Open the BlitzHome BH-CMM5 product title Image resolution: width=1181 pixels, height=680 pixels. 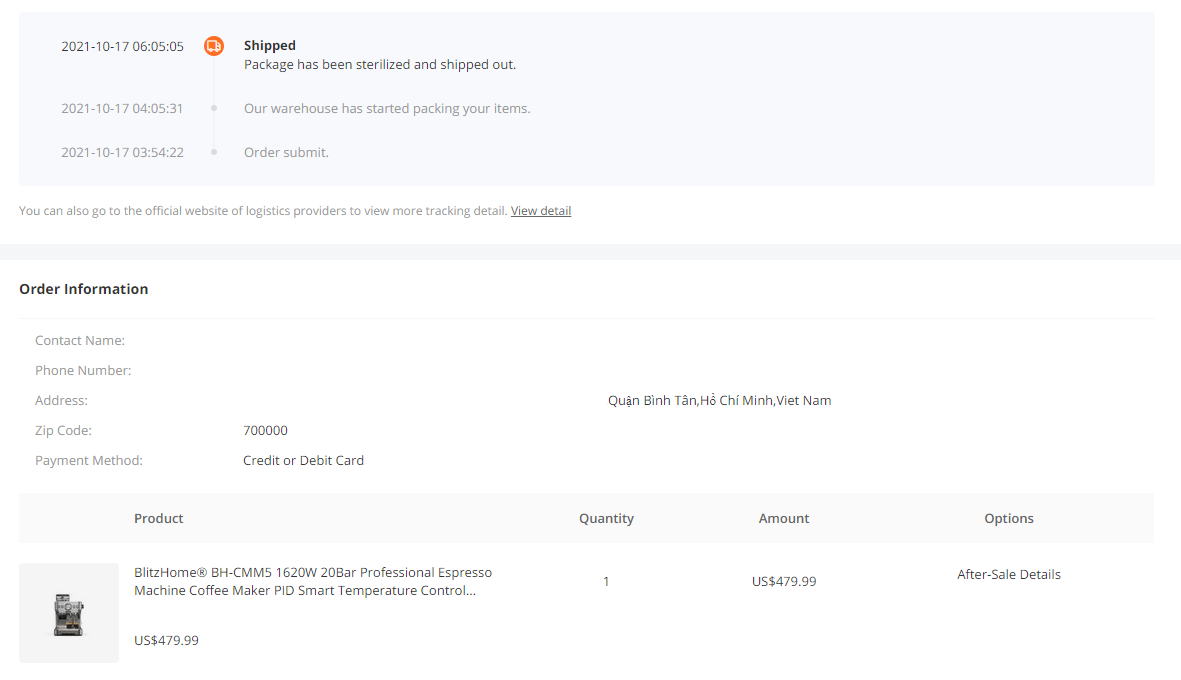[x=313, y=581]
